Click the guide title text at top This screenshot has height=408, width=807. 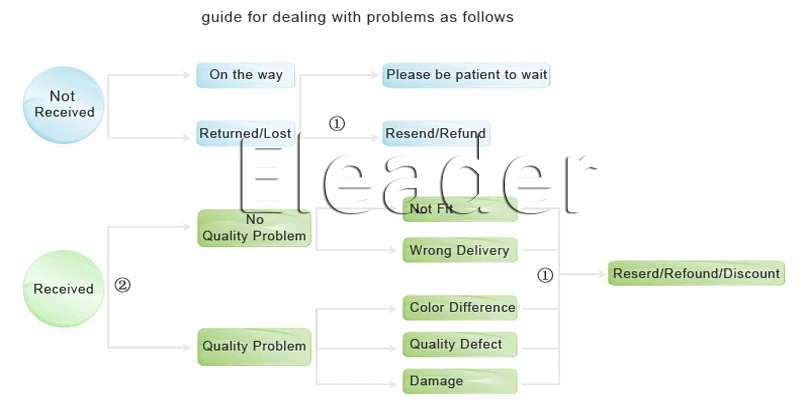tap(358, 18)
